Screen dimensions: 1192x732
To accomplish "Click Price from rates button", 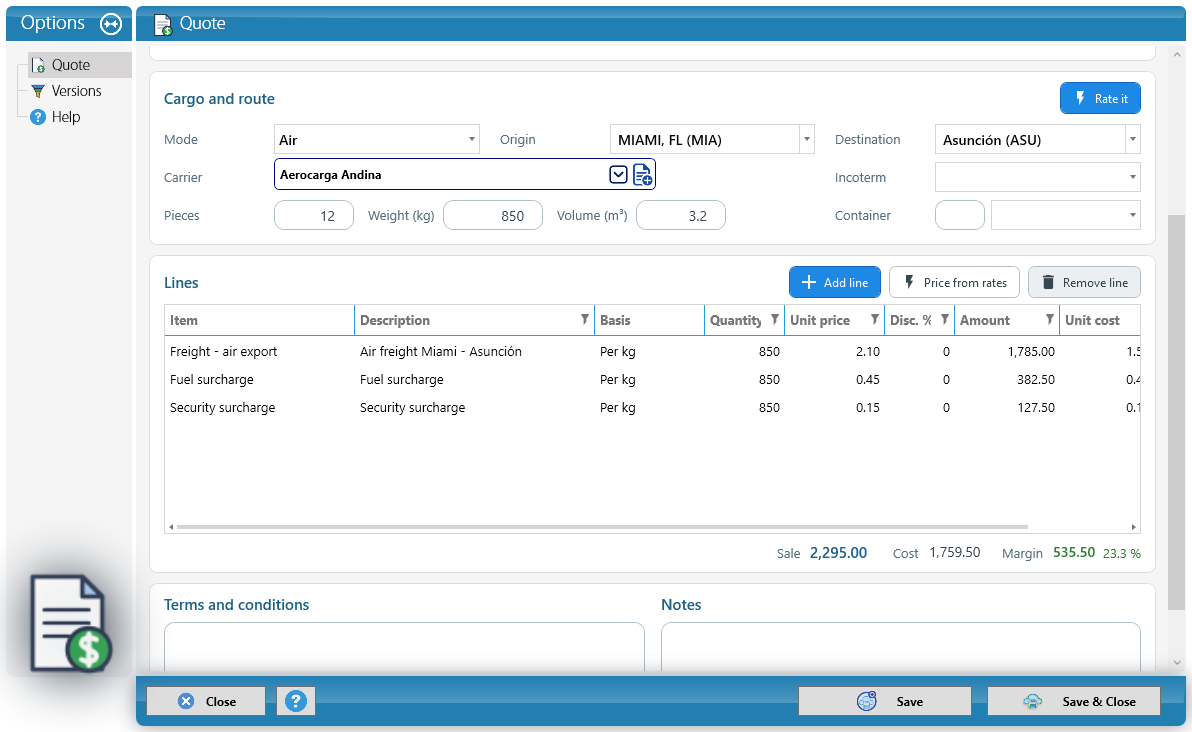I will point(954,283).
